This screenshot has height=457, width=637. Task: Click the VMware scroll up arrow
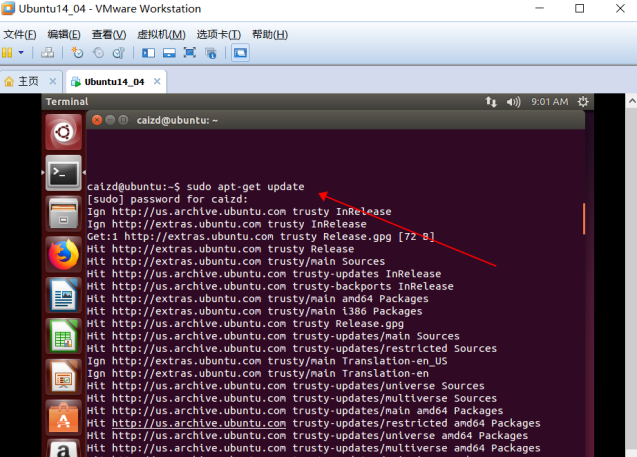[x=632, y=100]
